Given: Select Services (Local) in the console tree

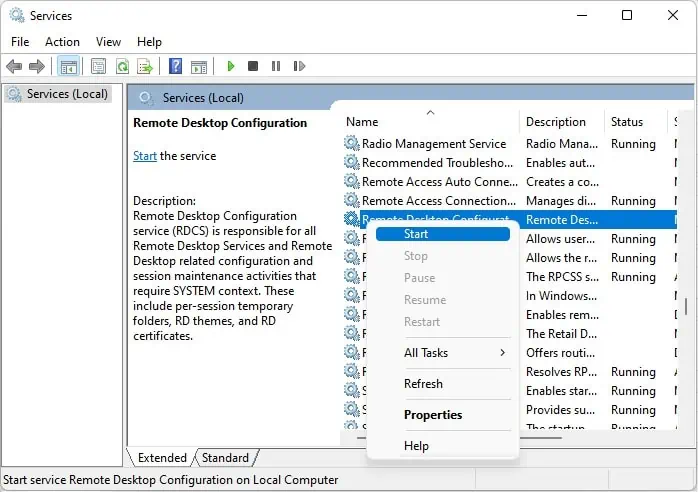Looking at the screenshot, I should click(x=58, y=94).
